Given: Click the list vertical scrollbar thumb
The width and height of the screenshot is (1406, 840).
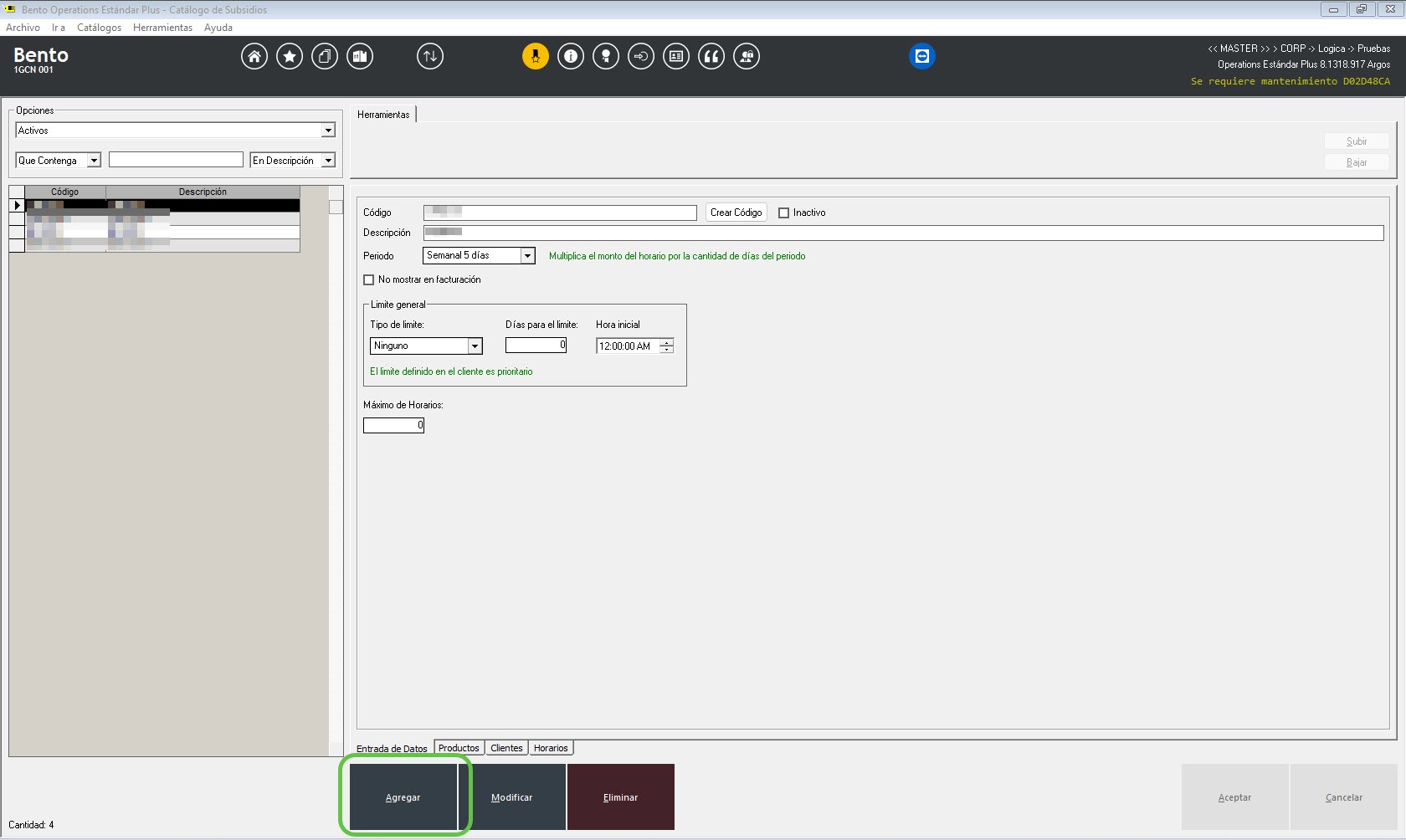Looking at the screenshot, I should coord(336,207).
